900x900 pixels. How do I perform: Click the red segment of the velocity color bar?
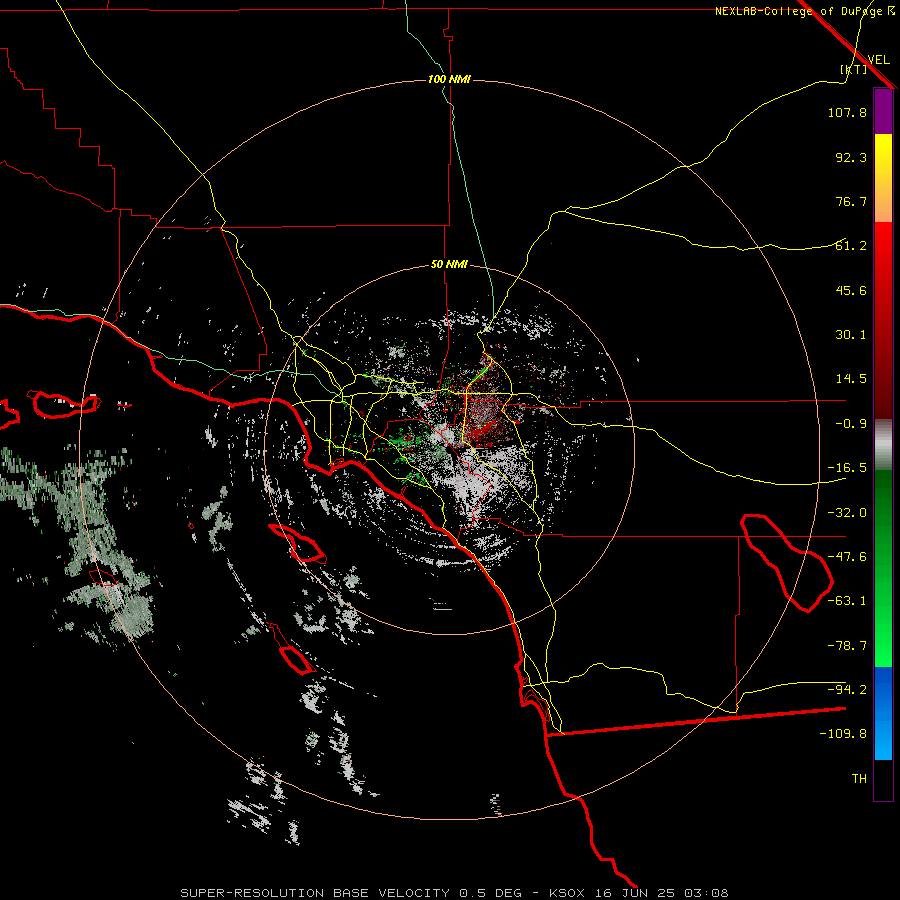(883, 320)
